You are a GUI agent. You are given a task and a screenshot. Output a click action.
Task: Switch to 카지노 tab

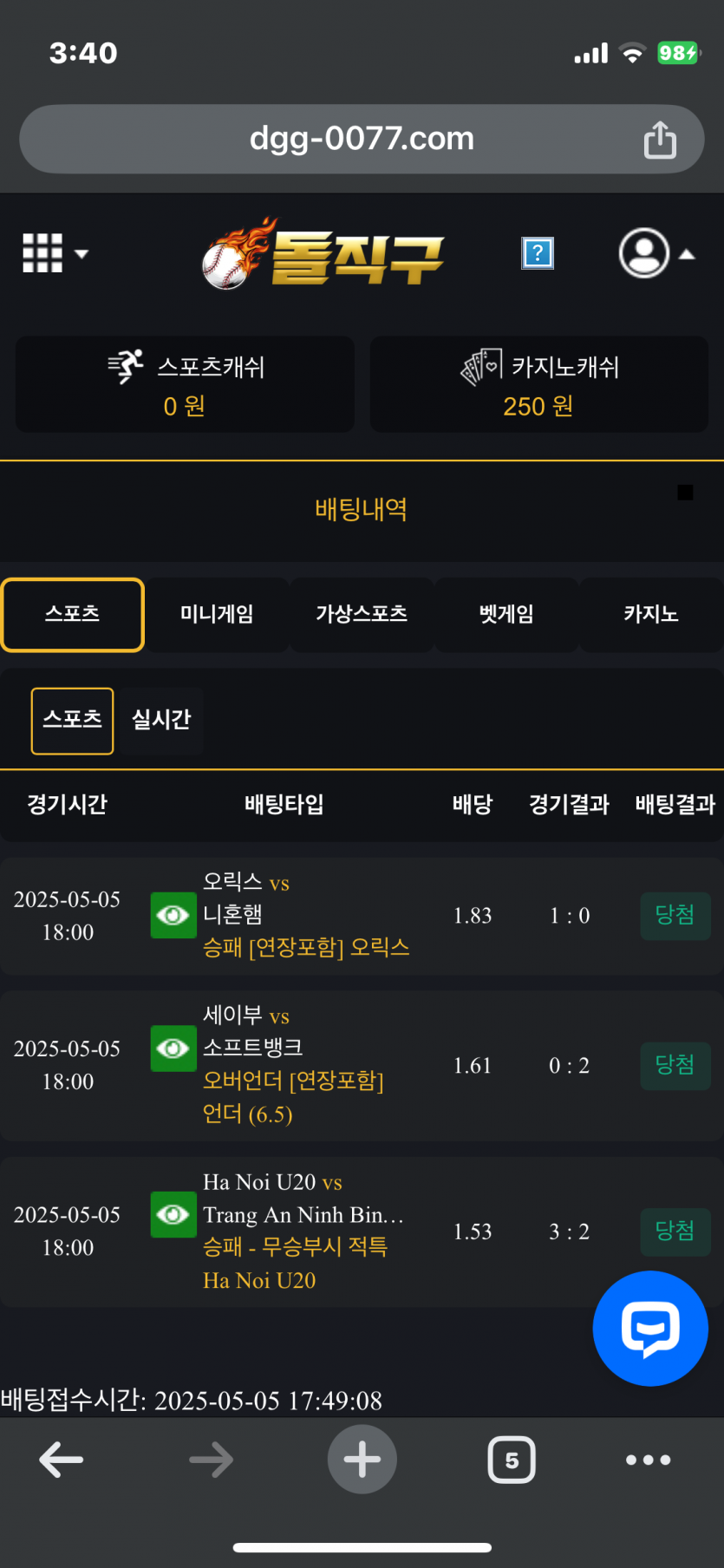(x=651, y=614)
